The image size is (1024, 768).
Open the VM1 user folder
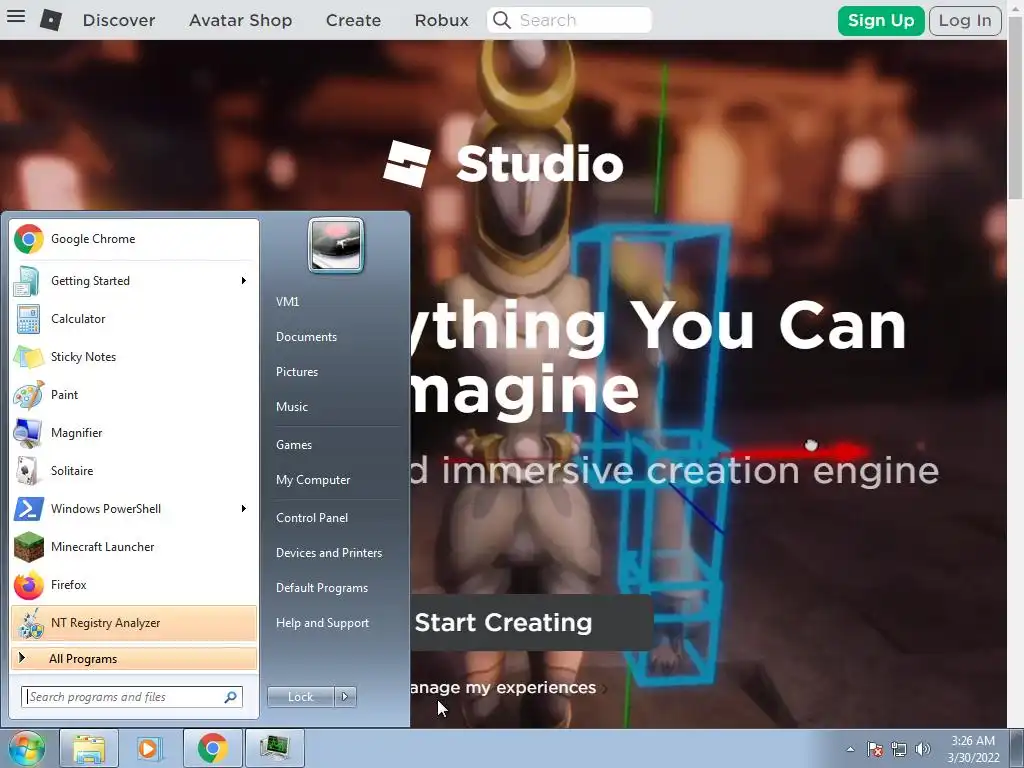coord(287,302)
